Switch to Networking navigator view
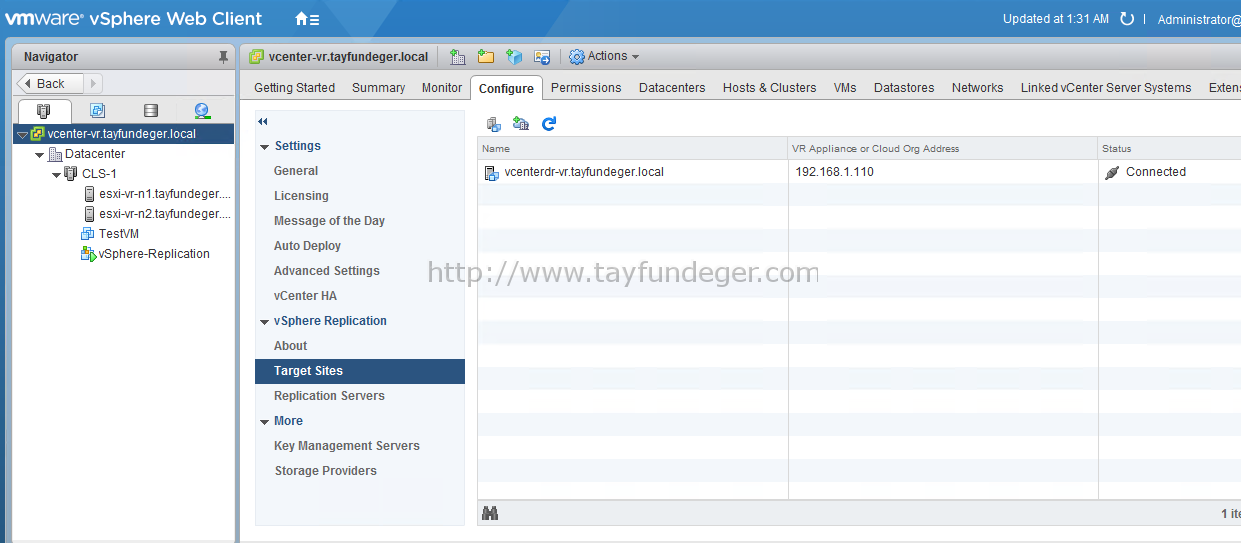 click(x=203, y=111)
